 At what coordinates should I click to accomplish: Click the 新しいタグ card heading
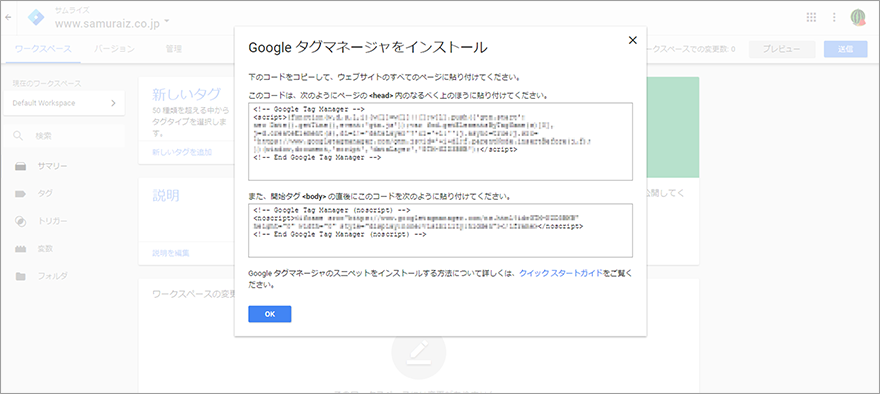coord(186,94)
